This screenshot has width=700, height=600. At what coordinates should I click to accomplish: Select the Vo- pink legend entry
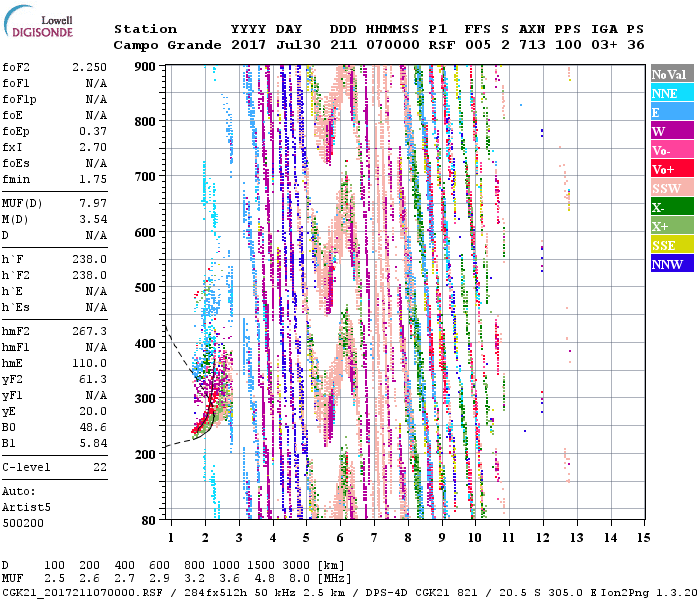pyautogui.click(x=671, y=150)
